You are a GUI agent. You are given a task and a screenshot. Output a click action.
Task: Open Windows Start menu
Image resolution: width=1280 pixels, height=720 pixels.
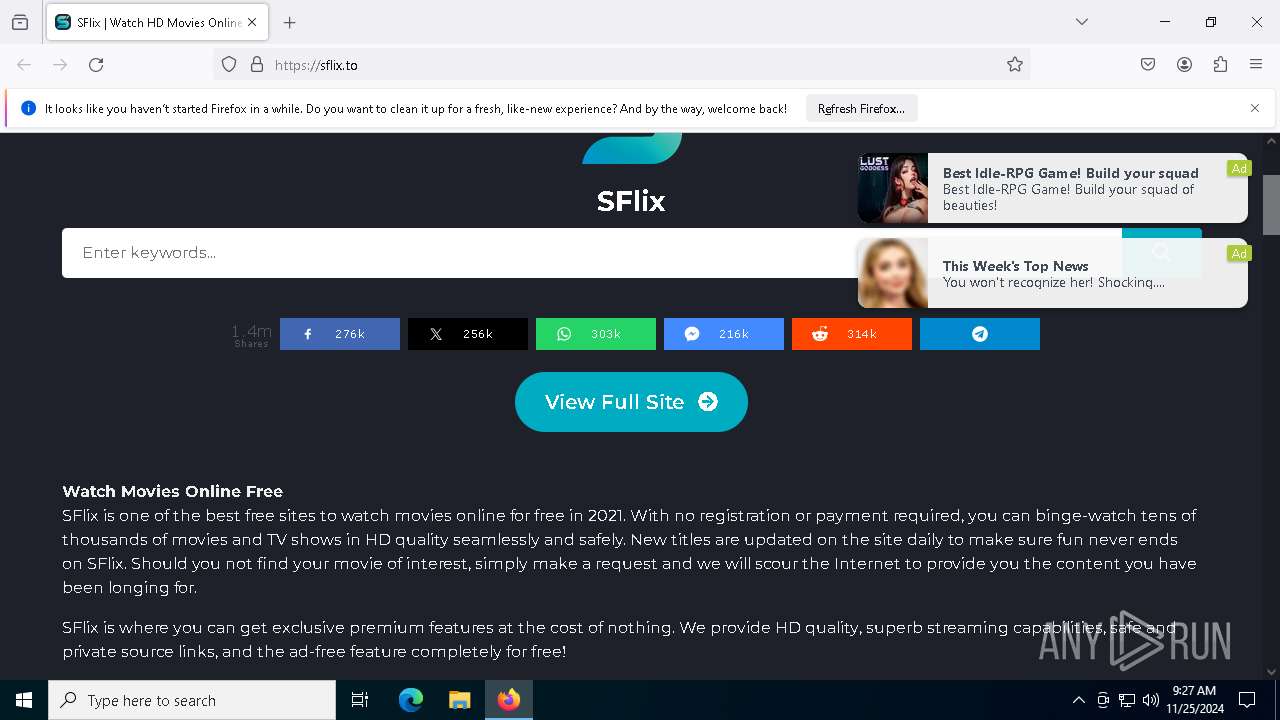(24, 700)
